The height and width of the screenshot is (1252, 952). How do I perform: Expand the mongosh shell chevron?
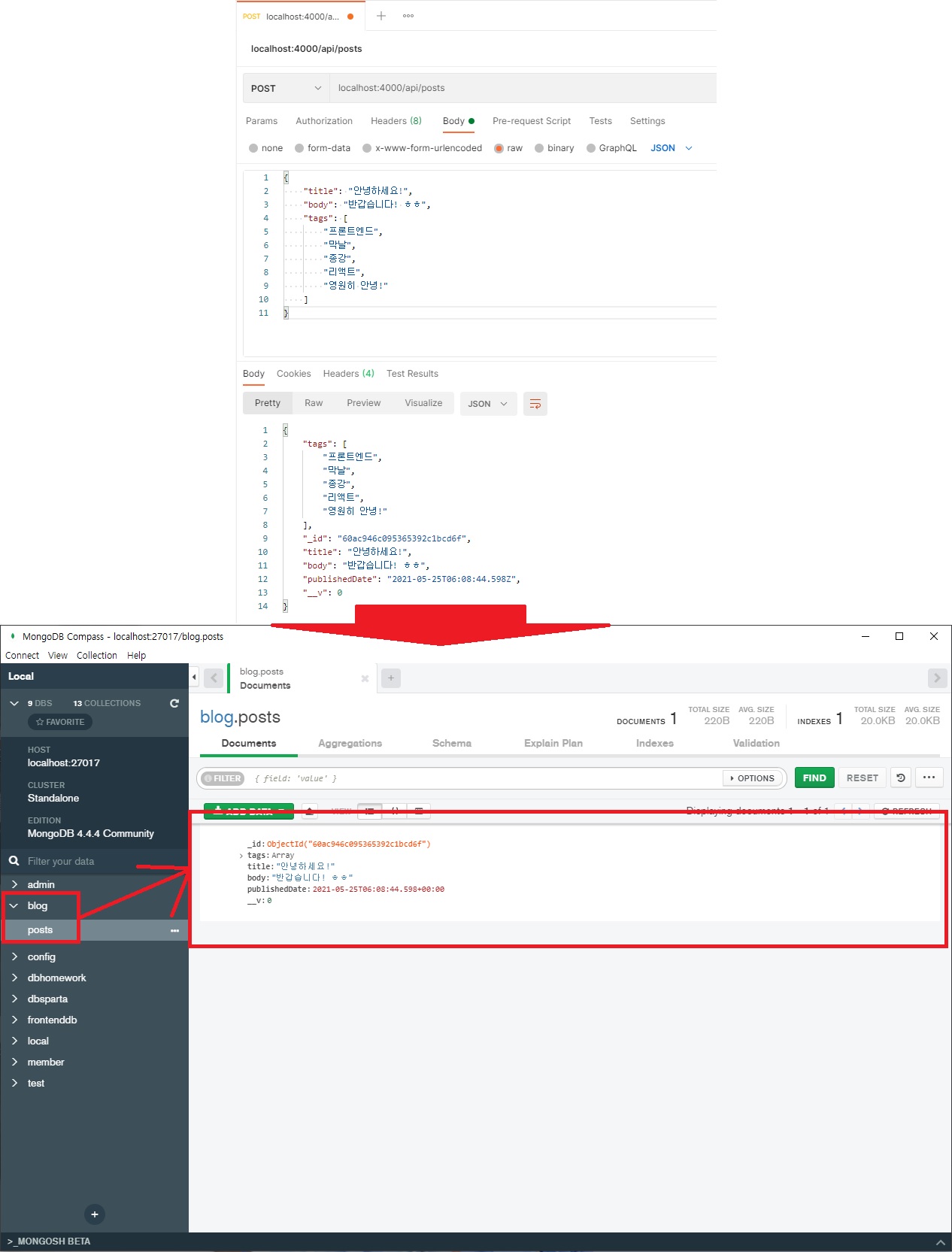point(939,1241)
